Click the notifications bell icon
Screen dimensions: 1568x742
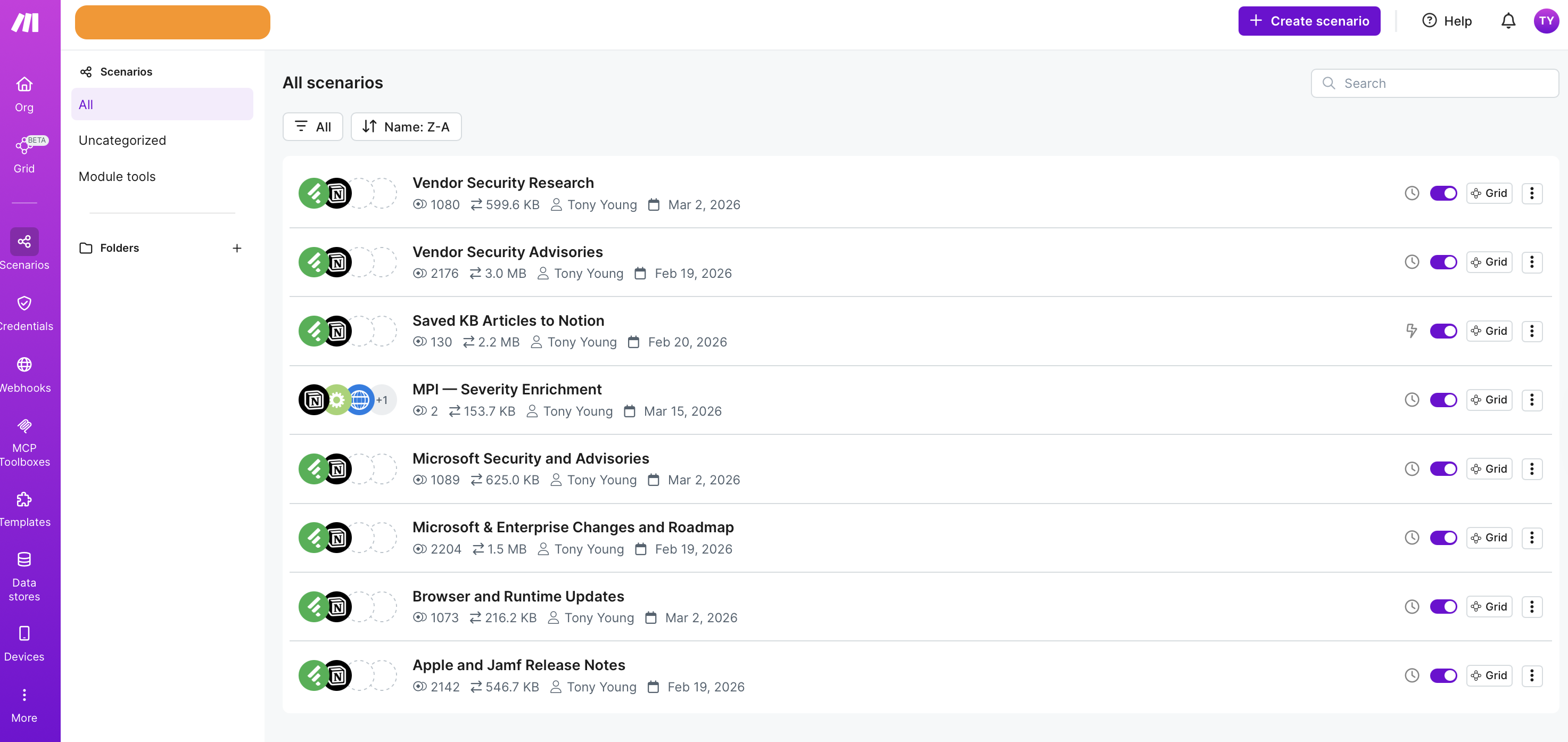pos(1508,21)
